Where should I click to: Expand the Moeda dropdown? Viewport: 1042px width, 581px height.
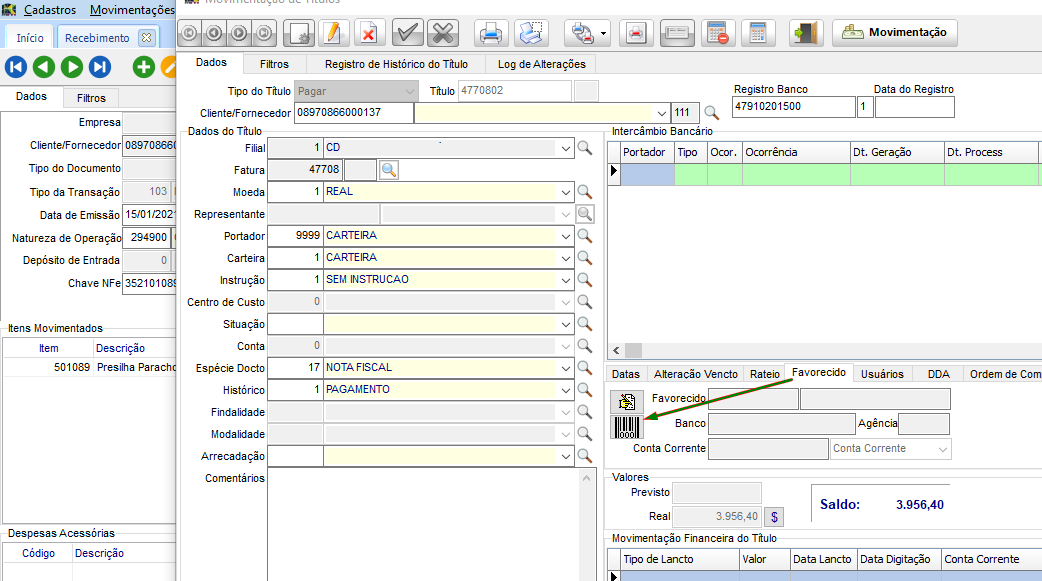(566, 191)
